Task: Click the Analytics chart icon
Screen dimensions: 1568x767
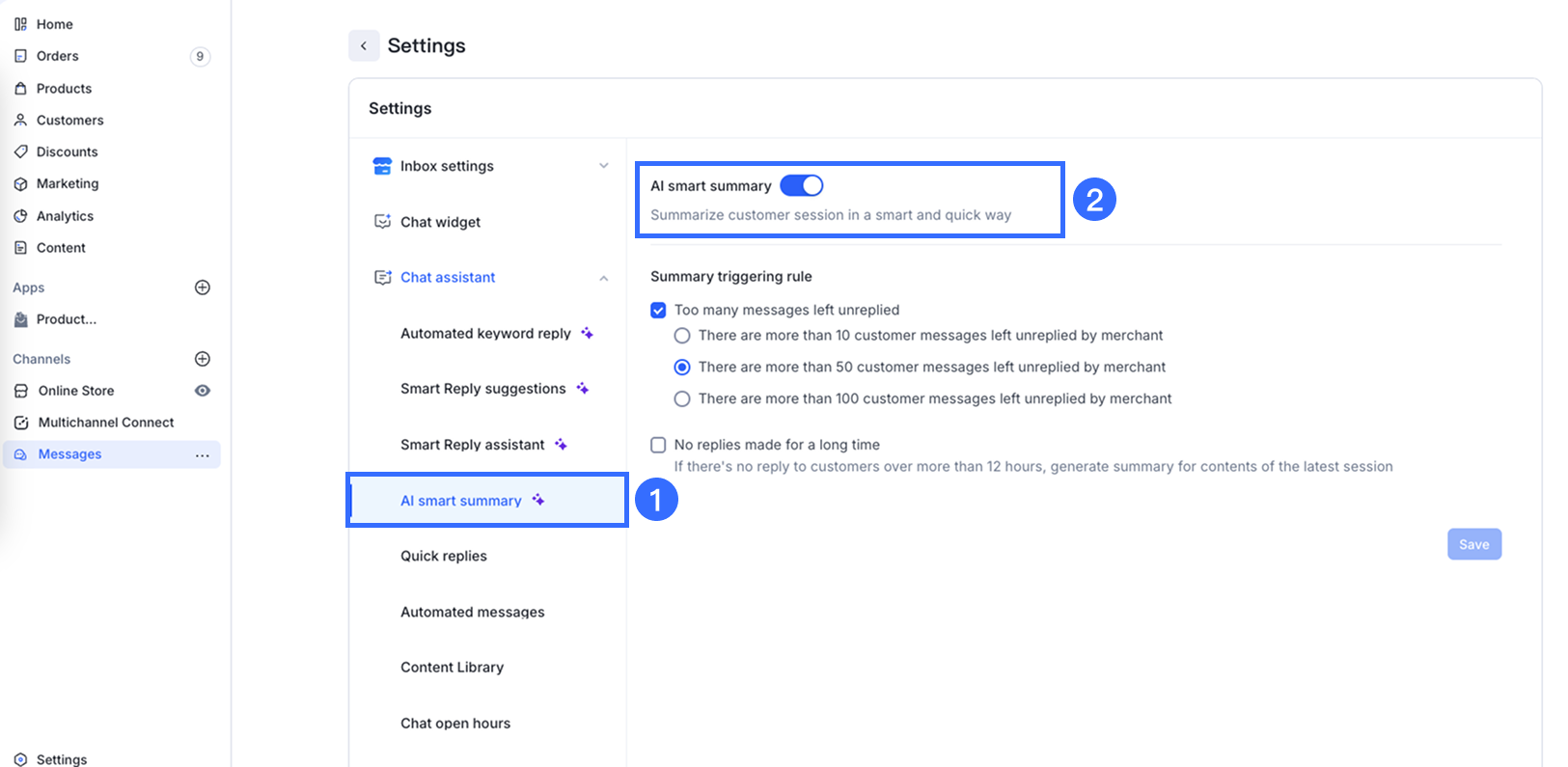Action: pos(20,216)
